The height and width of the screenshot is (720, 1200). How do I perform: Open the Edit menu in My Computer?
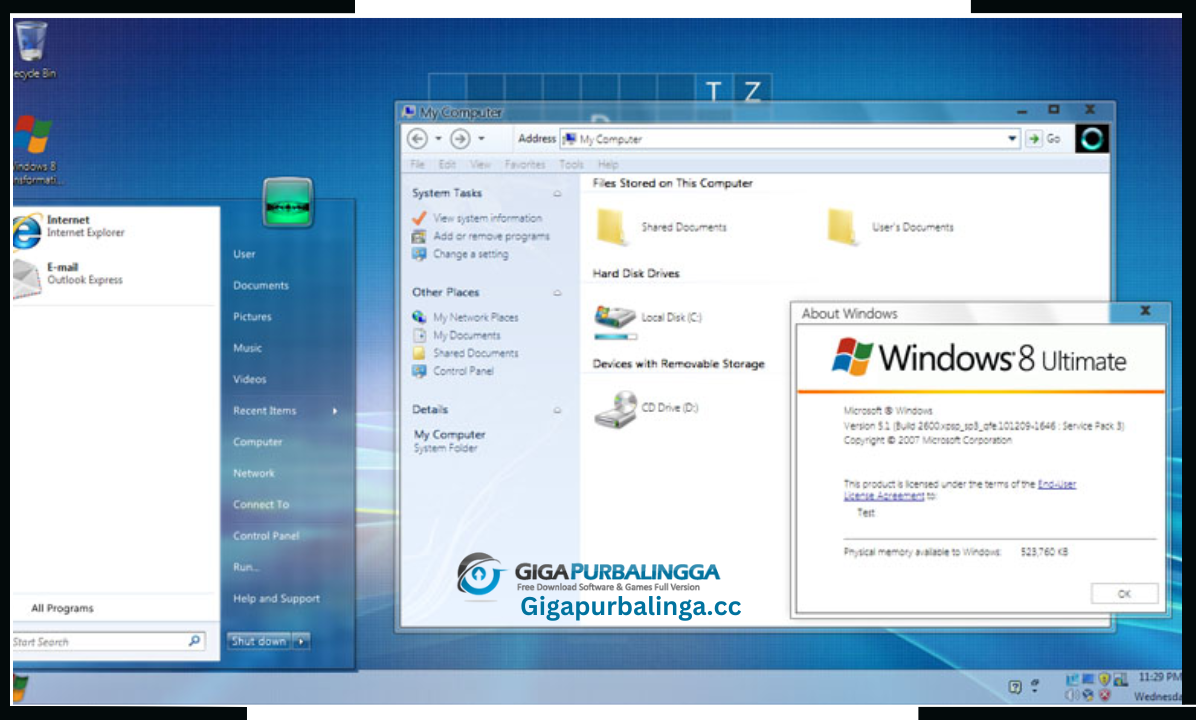click(447, 165)
